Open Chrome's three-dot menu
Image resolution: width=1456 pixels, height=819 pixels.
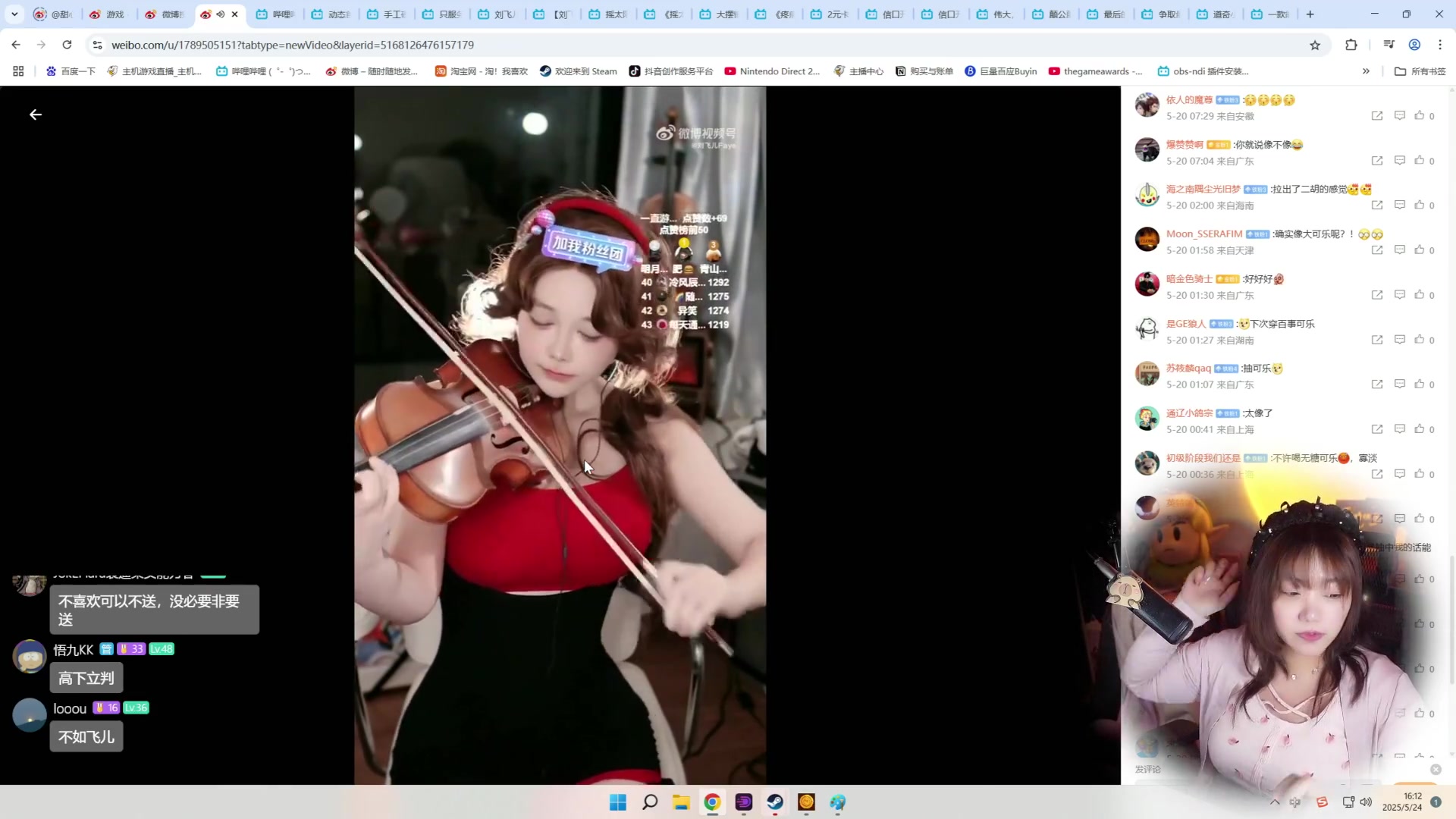click(x=1440, y=45)
